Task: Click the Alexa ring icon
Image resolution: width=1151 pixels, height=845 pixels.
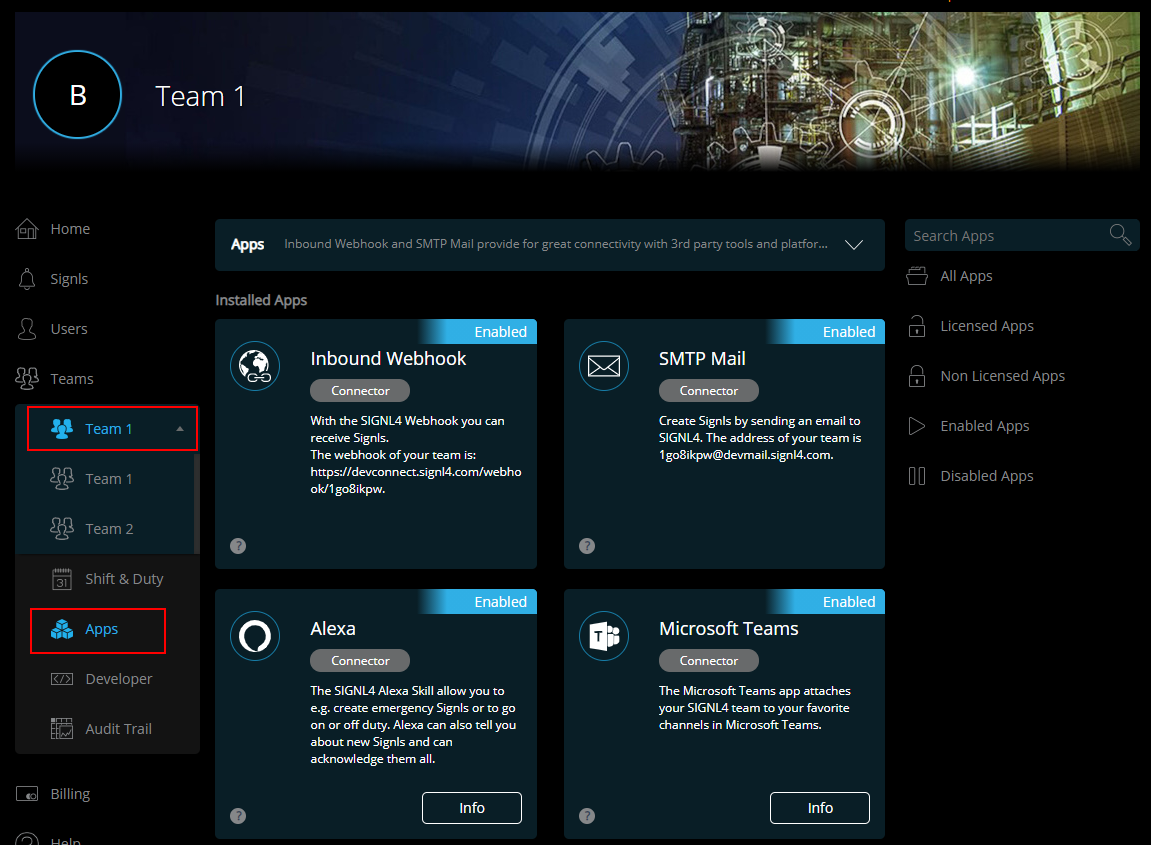Action: click(255, 636)
